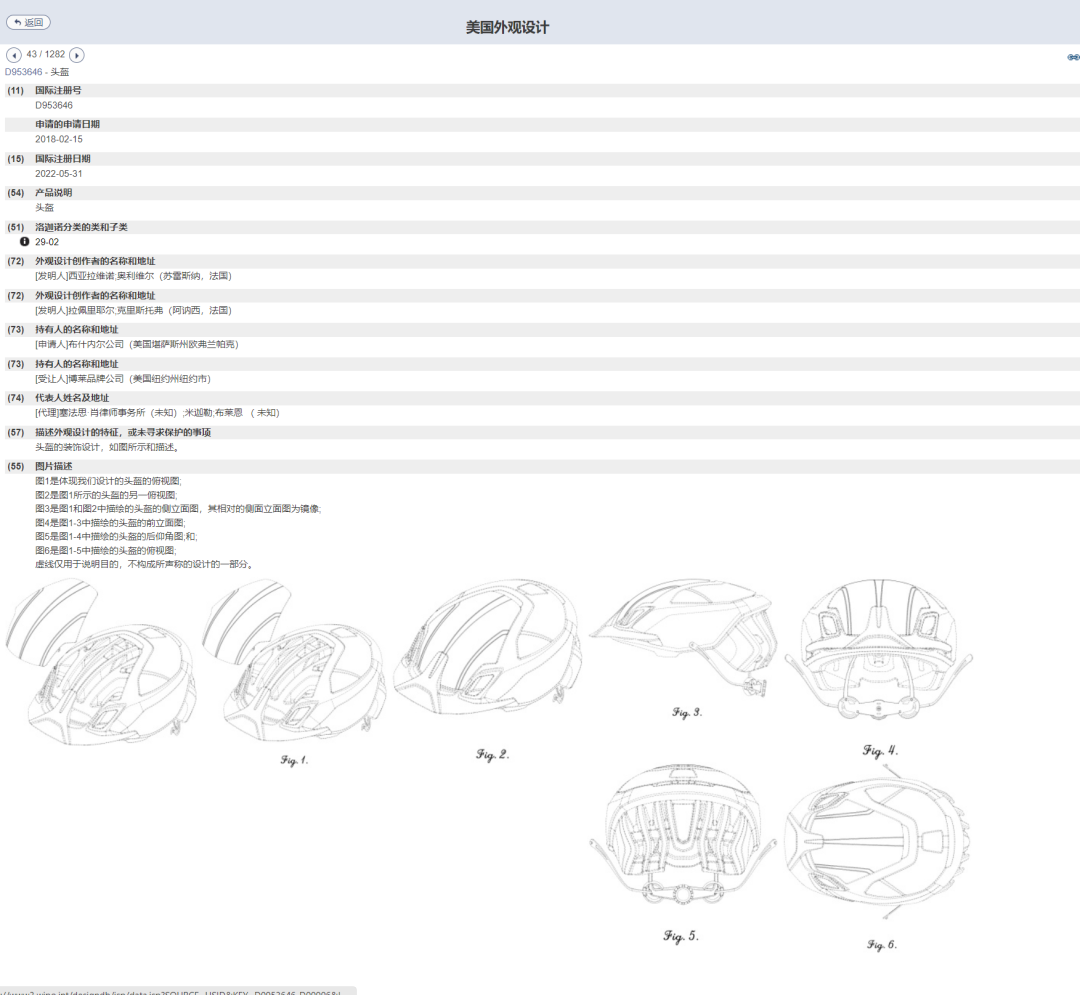
Task: Click the 美国外观设计 page title
Action: [x=508, y=28]
